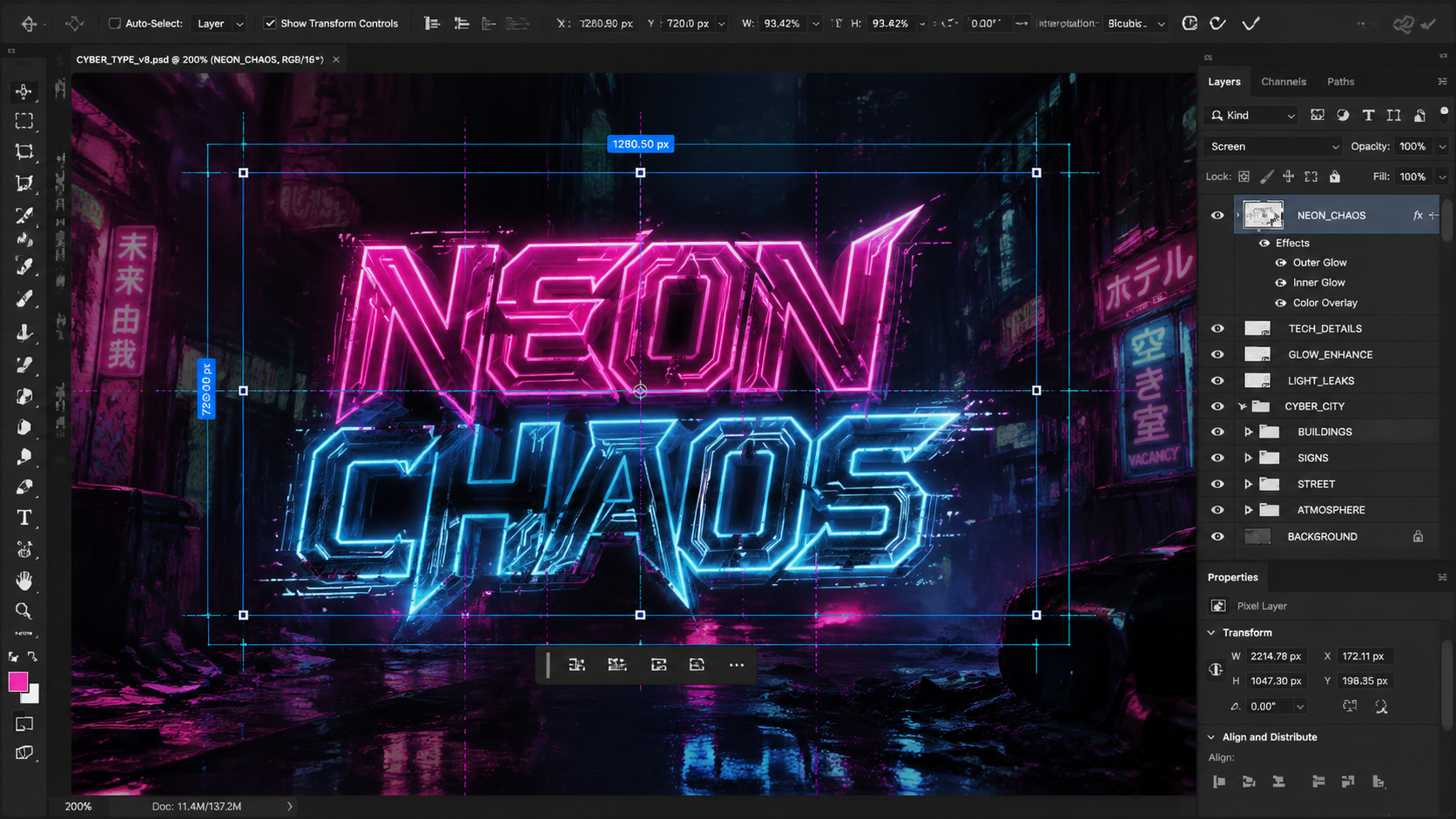The image size is (1456, 819).
Task: Open the Kind filter dropdown
Action: point(1252,115)
